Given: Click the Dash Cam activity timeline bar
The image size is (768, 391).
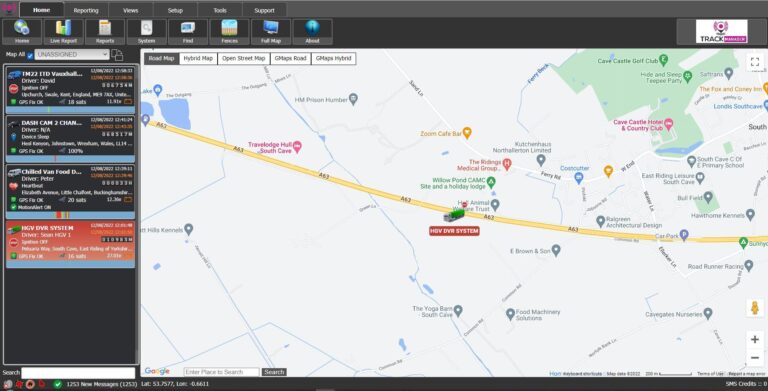Looking at the screenshot, I should tap(71, 159).
